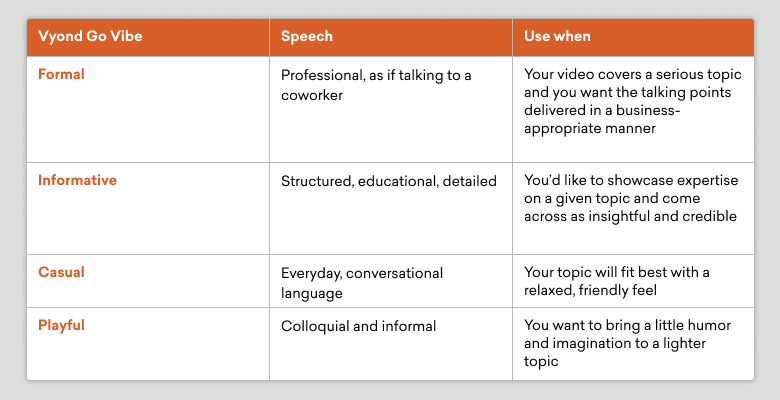Click the humor and imagination use-case text

[x=627, y=343]
